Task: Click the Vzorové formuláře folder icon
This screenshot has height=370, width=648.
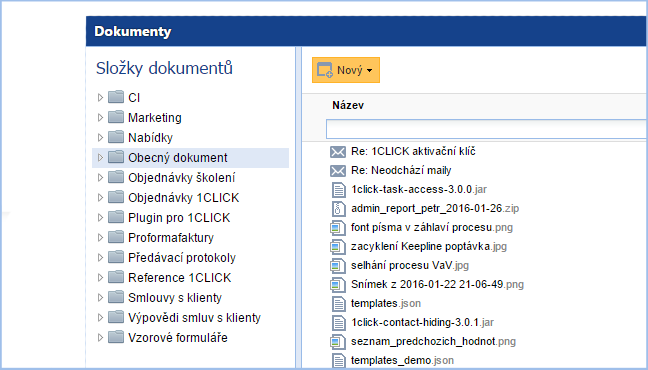Action: tap(116, 337)
